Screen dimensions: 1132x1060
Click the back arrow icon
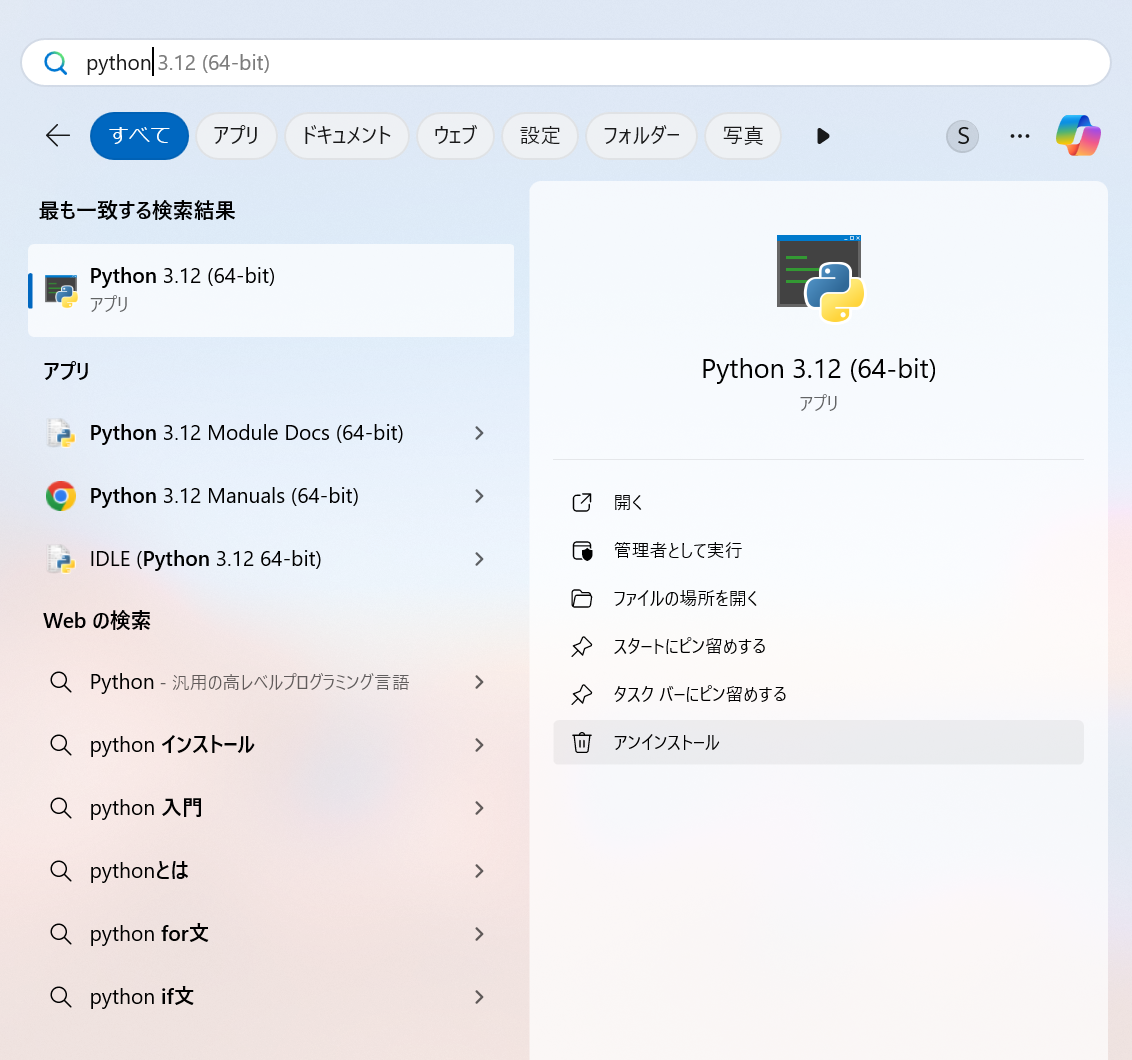(58, 136)
